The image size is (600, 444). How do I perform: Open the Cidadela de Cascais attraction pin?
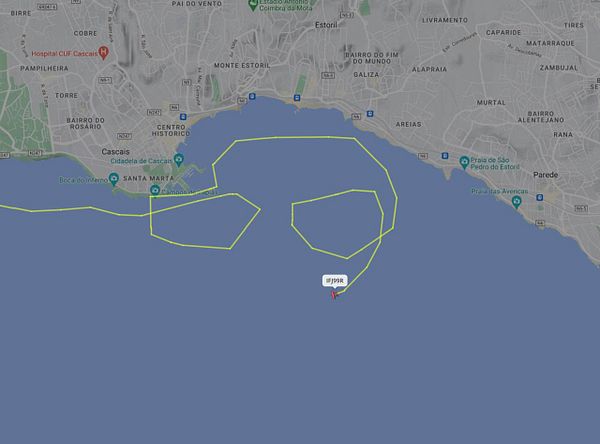tap(179, 159)
